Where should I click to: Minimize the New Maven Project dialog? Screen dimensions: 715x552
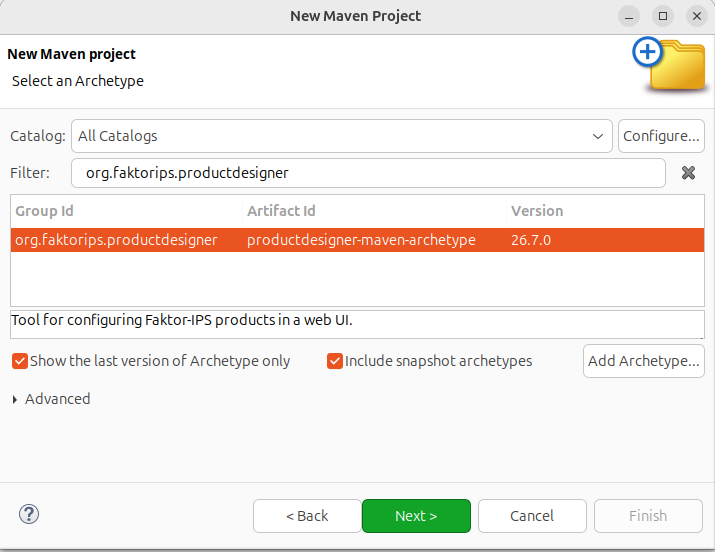(629, 16)
